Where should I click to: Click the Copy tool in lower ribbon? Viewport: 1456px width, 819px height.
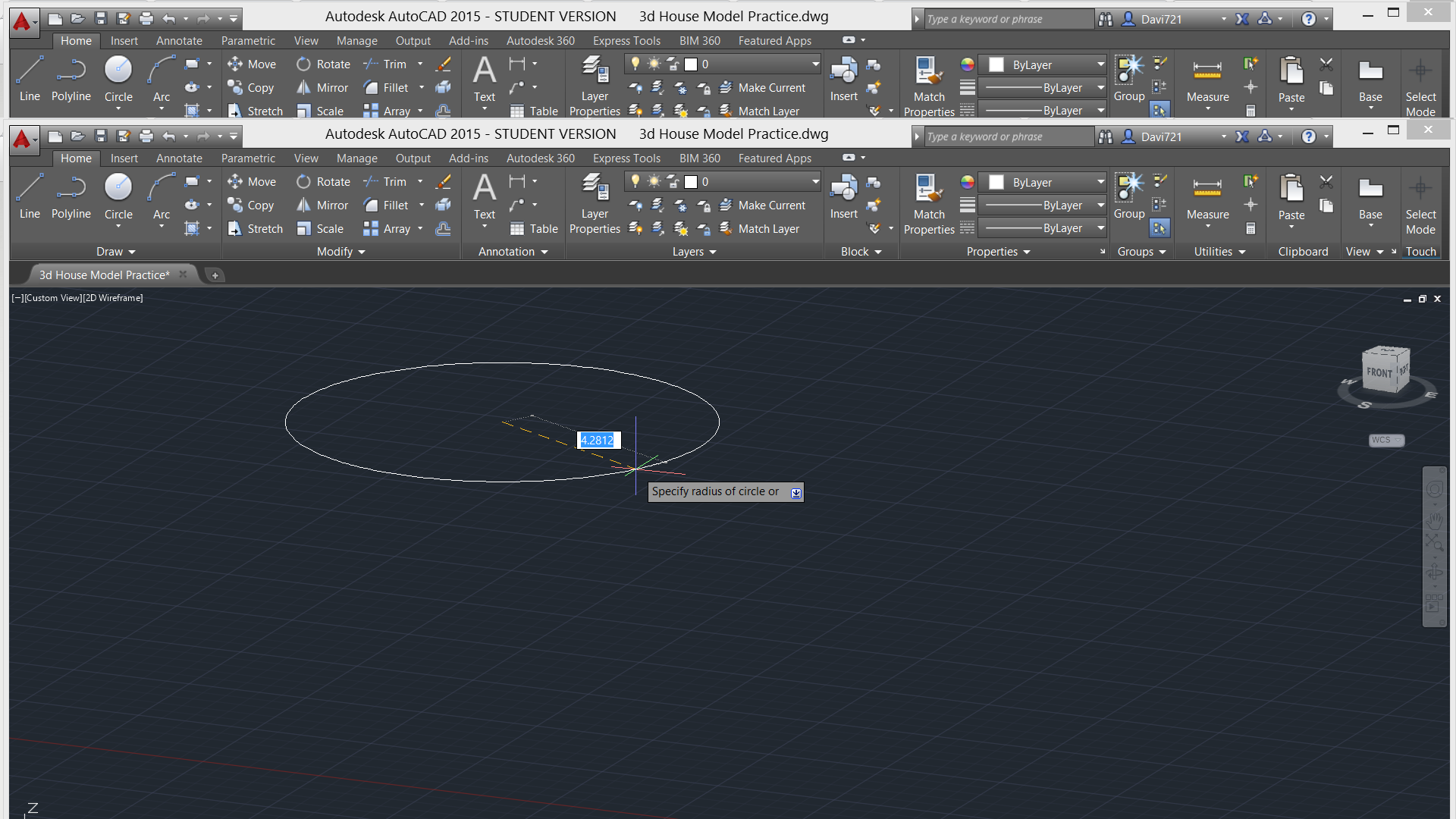251,206
